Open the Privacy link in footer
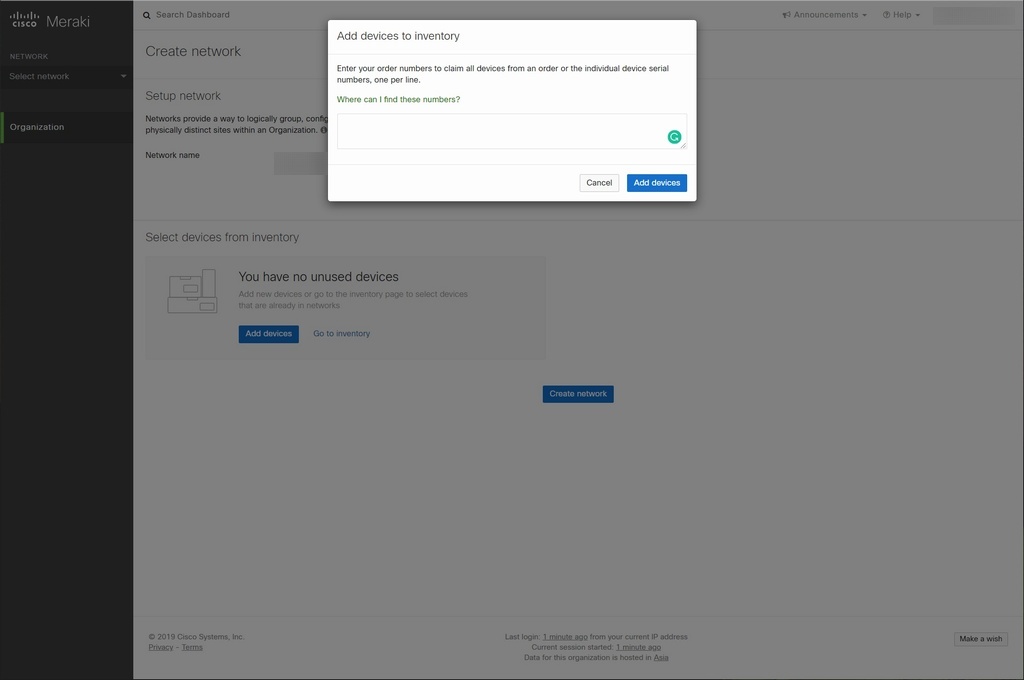 (x=161, y=647)
